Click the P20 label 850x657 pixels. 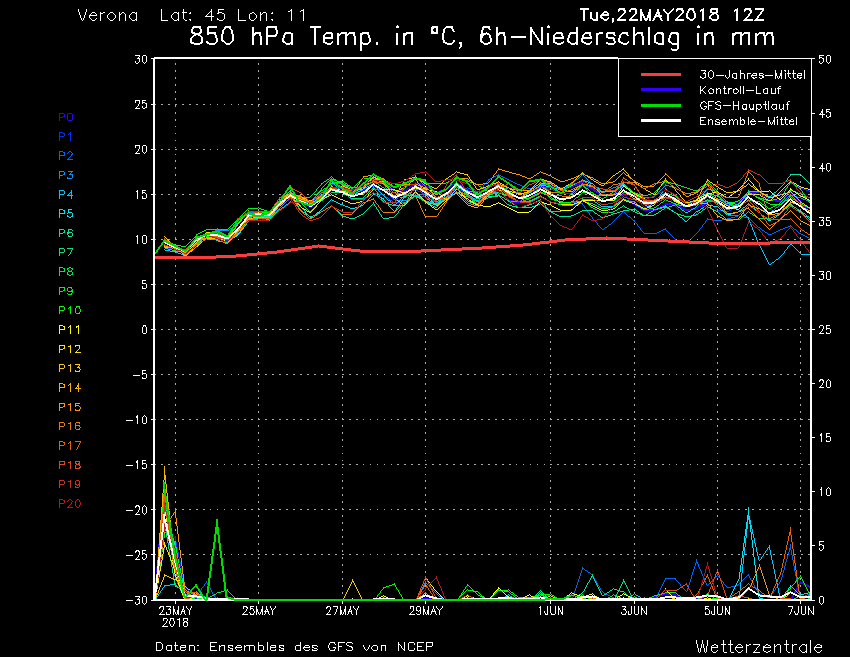point(69,504)
